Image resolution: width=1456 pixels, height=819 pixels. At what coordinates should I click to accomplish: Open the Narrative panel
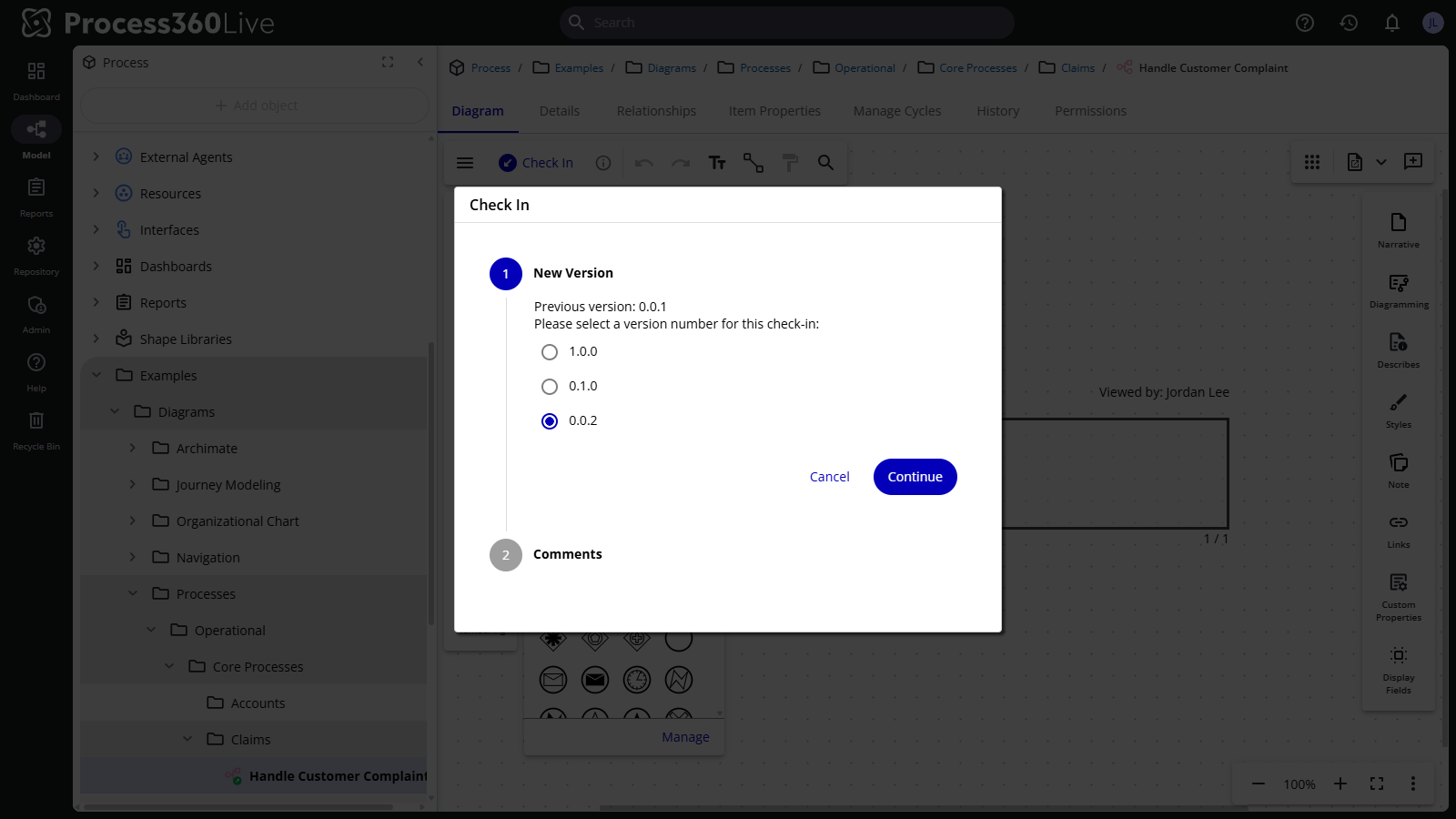point(1399,230)
